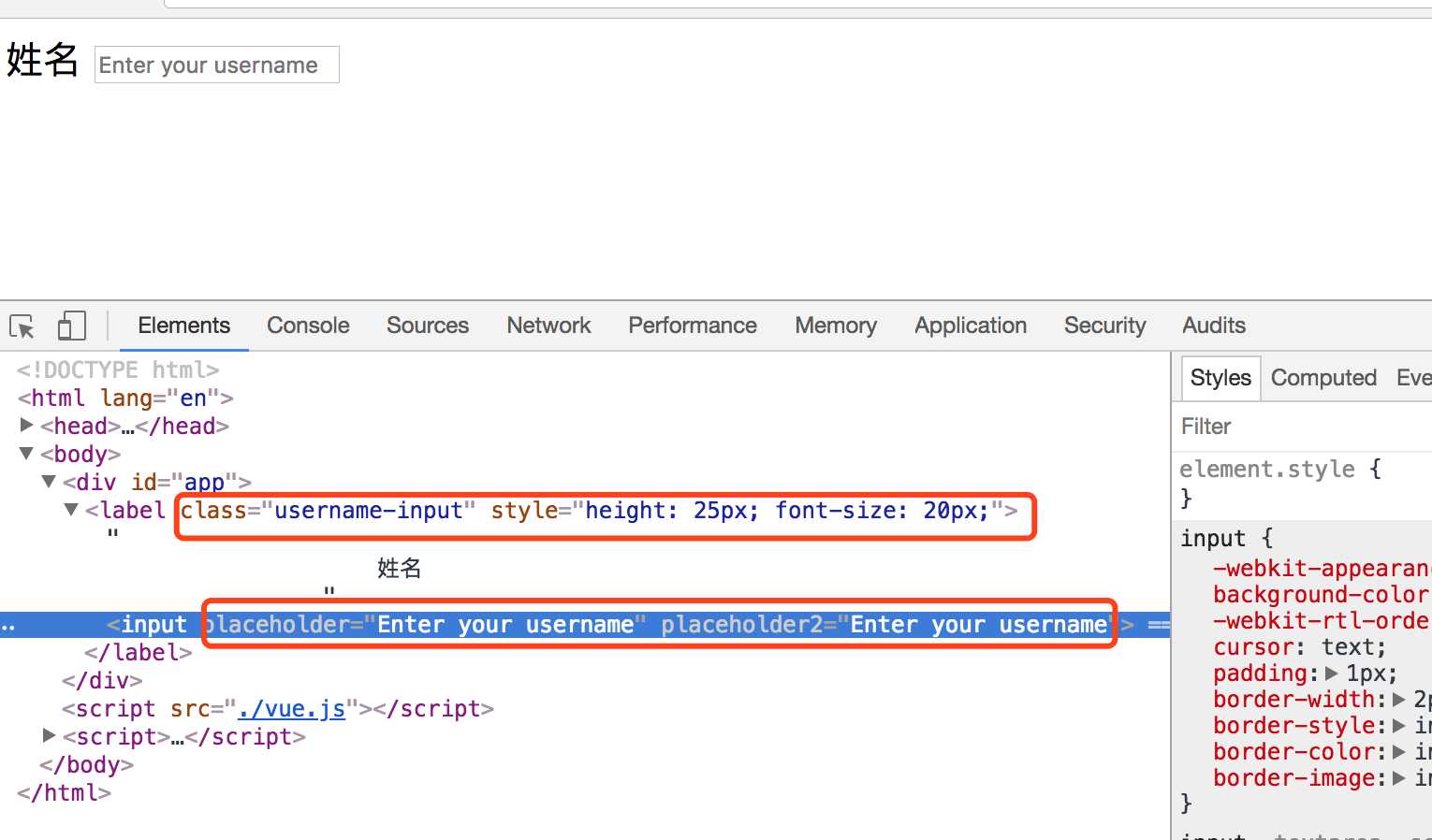Expand the border-width property
Viewport: 1432px width, 840px height.
[1399, 700]
